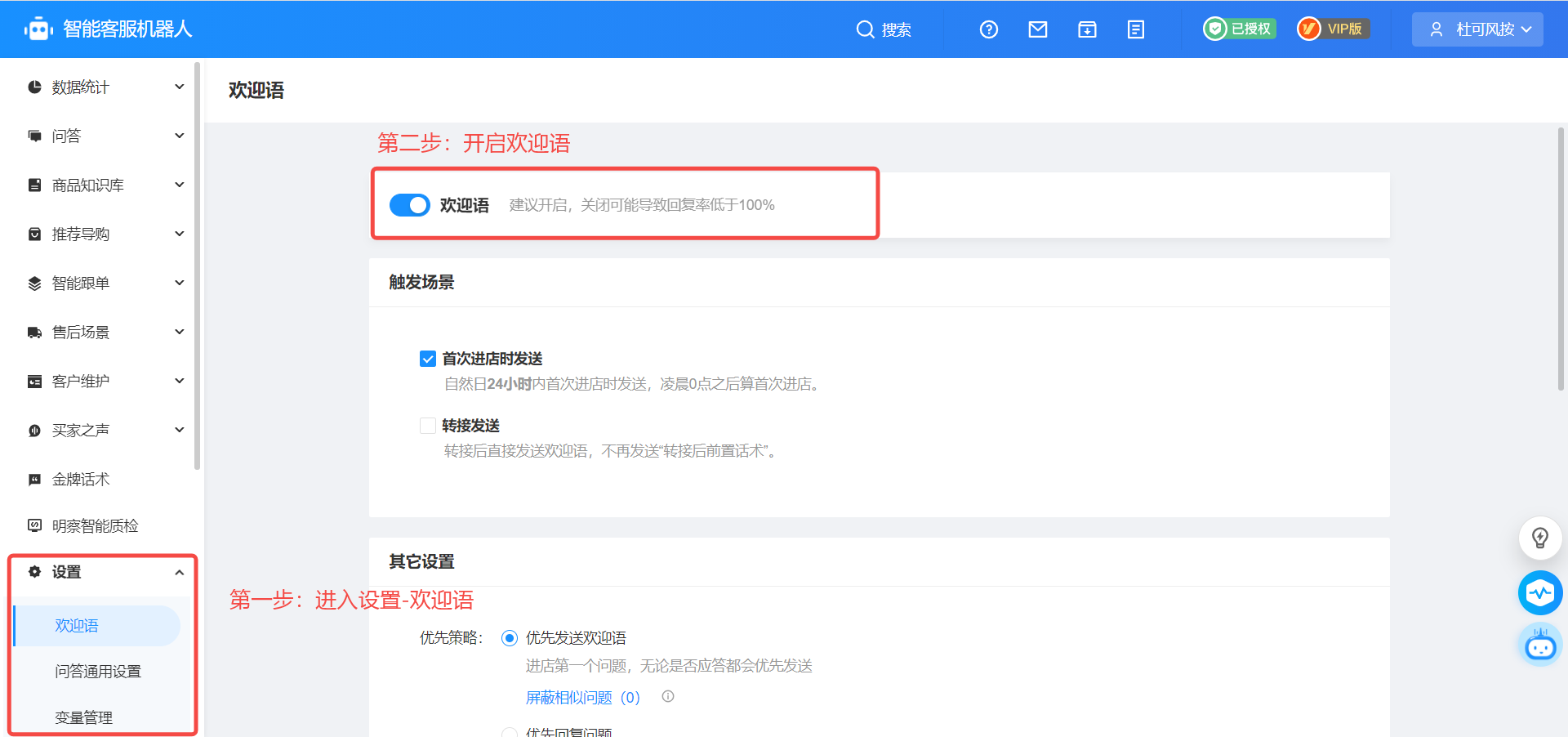Click the 商品知识库 book icon
Viewport: 1568px width, 737px height.
click(x=34, y=185)
